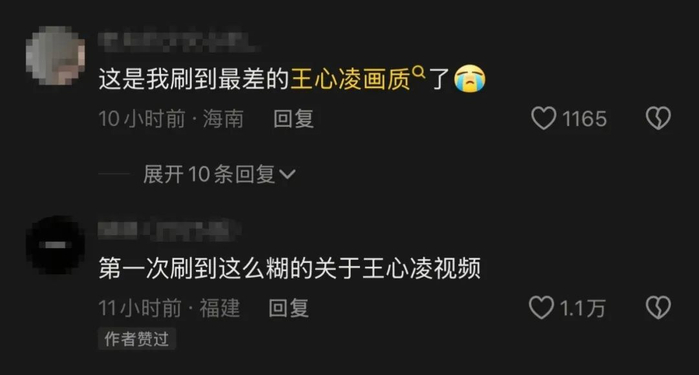Click the search magnifier after 王心凌画质
Screen dimensions: 699x375
tap(418, 71)
